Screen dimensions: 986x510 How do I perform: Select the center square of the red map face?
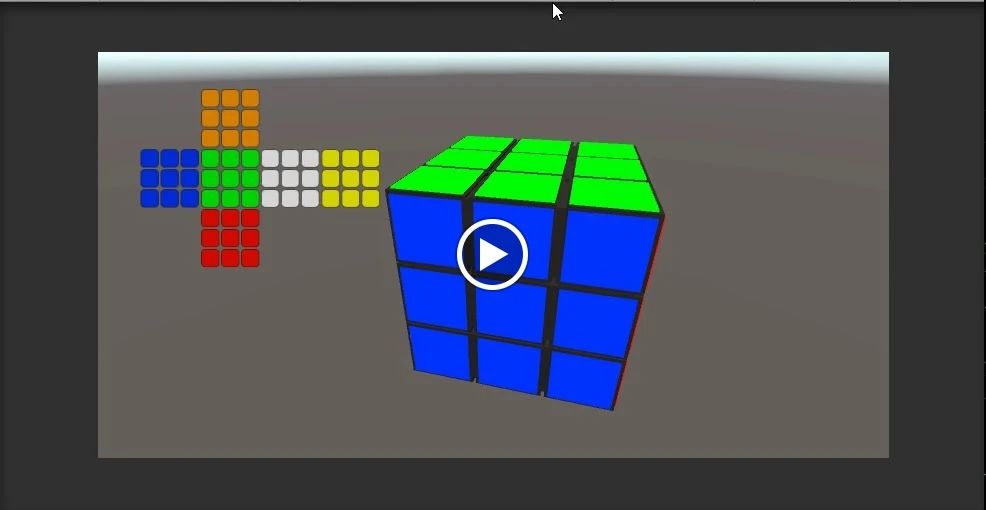tap(230, 238)
